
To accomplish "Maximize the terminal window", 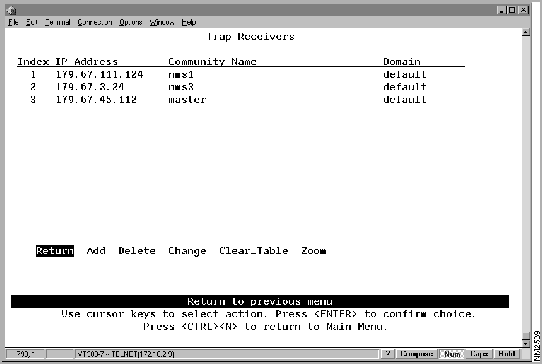I will pyautogui.click(x=512, y=10).
